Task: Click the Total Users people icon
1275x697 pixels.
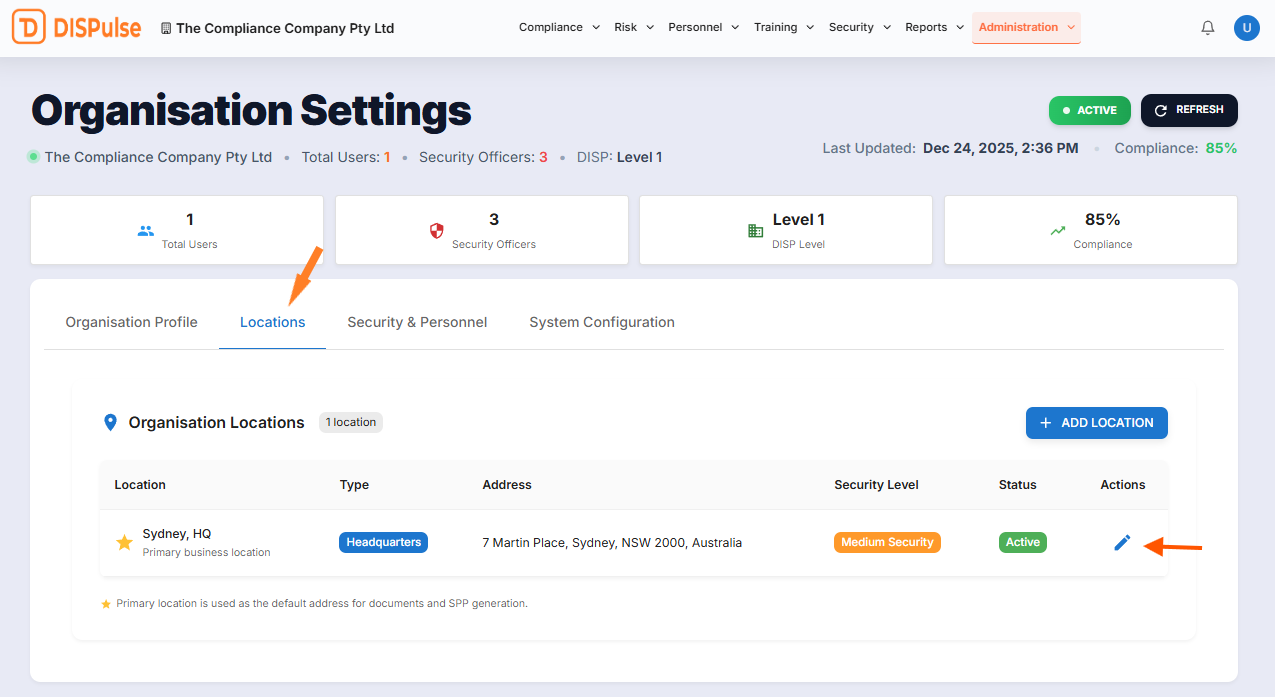Action: point(146,230)
